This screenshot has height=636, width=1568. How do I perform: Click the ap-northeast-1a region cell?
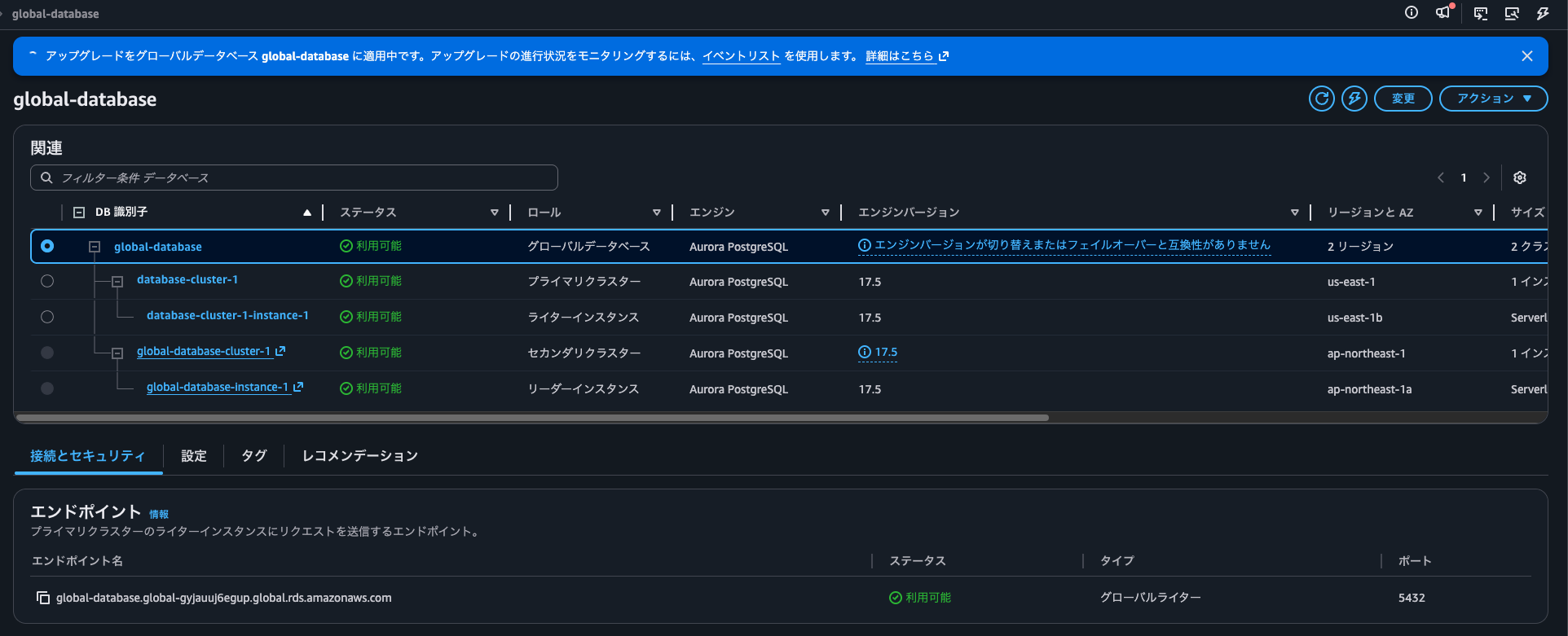(x=1369, y=389)
